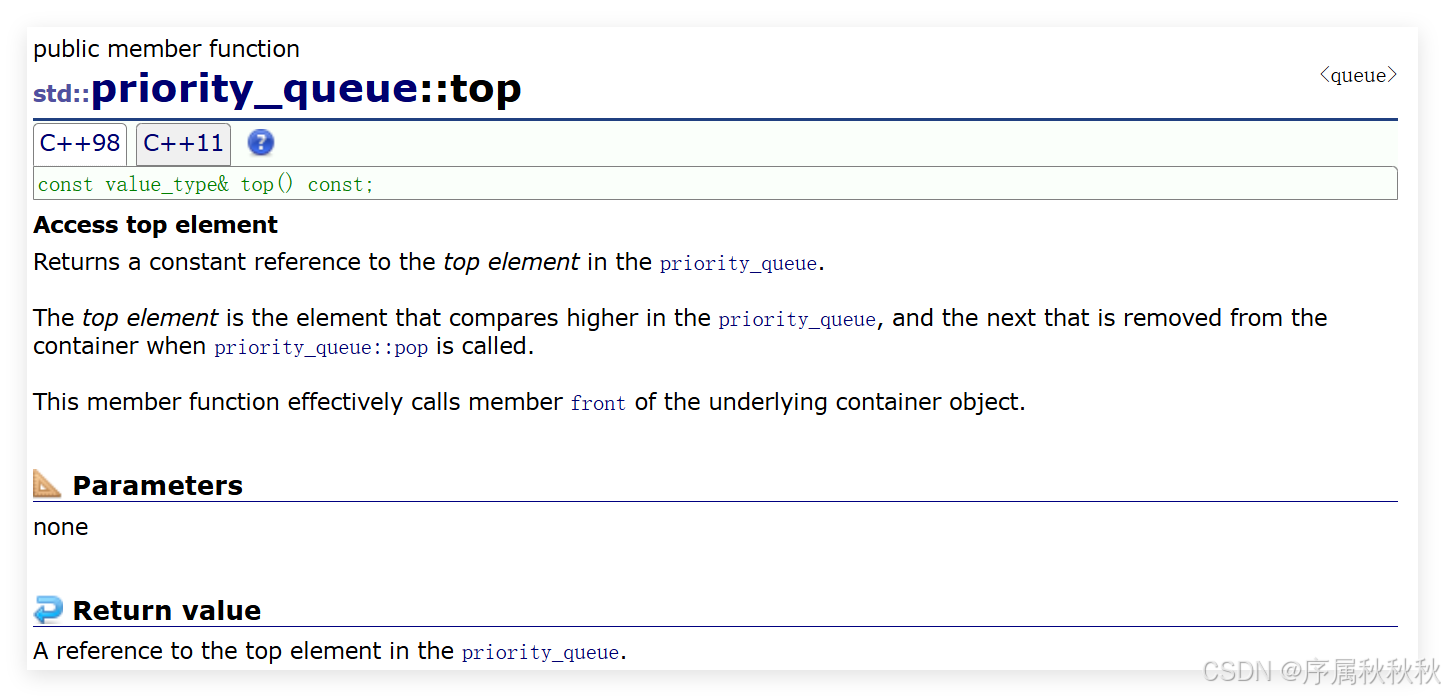The image size is (1445, 697).
Task: Follow the front member link
Action: (x=598, y=404)
